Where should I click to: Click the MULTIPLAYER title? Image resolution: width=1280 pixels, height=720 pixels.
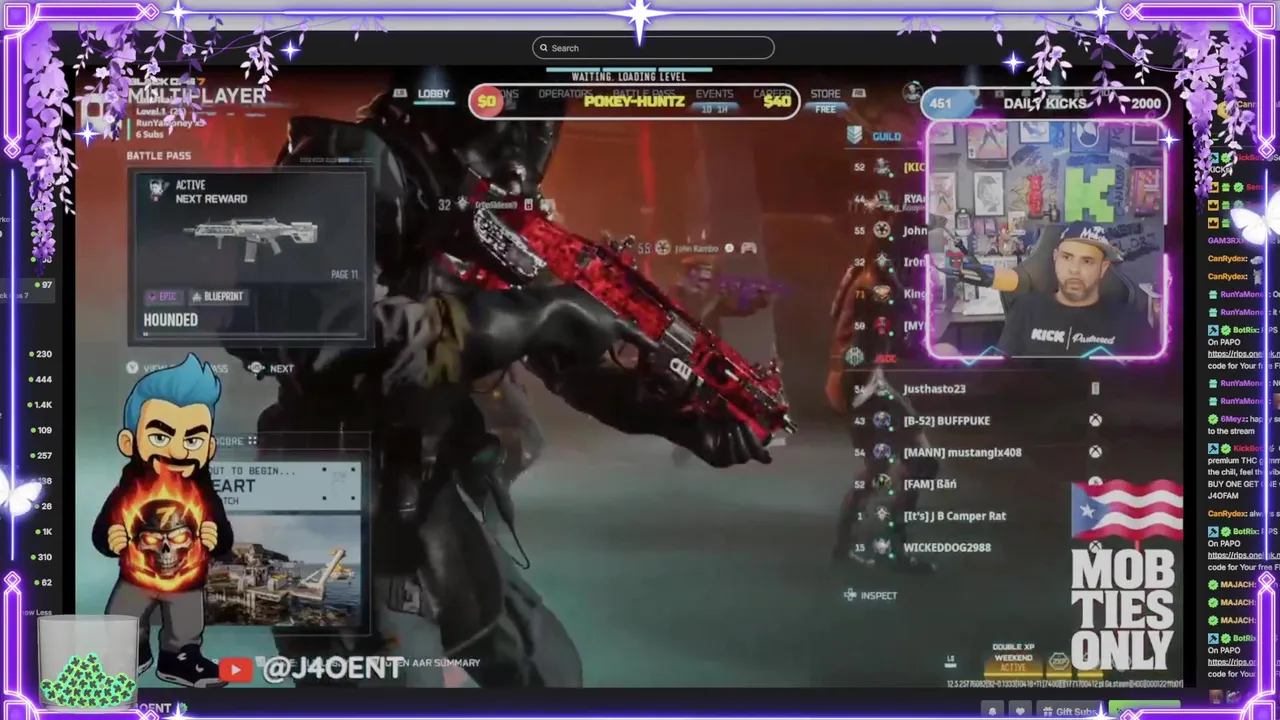pyautogui.click(x=196, y=96)
